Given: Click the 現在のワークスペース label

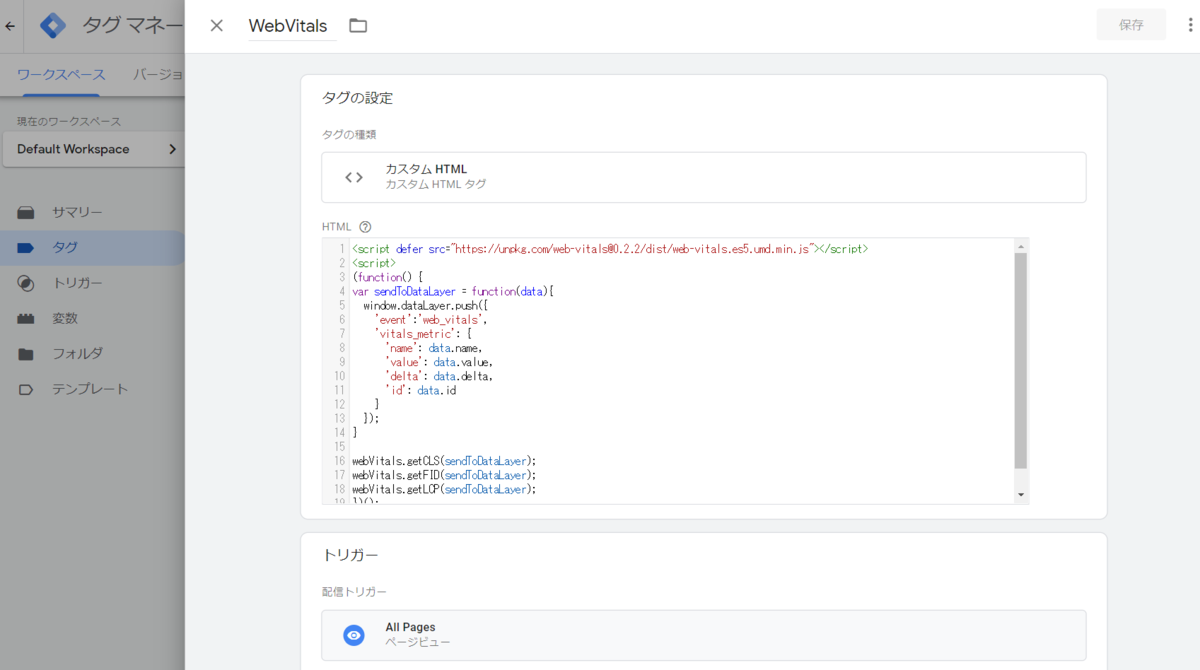Looking at the screenshot, I should (69, 121).
